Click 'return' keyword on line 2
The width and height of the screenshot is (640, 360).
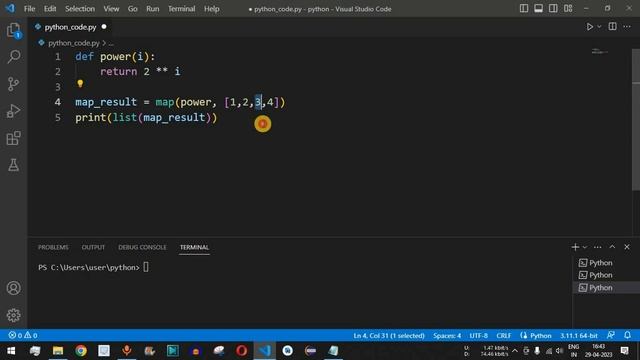click(119, 71)
